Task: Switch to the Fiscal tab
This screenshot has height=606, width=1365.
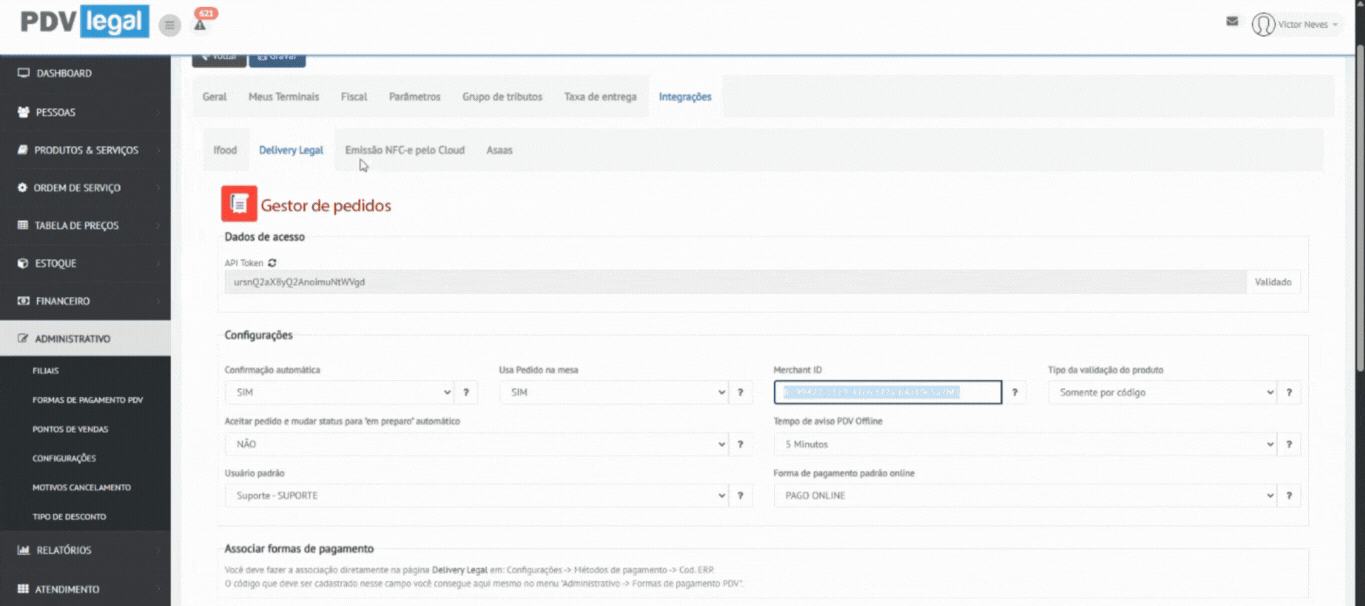Action: click(354, 97)
